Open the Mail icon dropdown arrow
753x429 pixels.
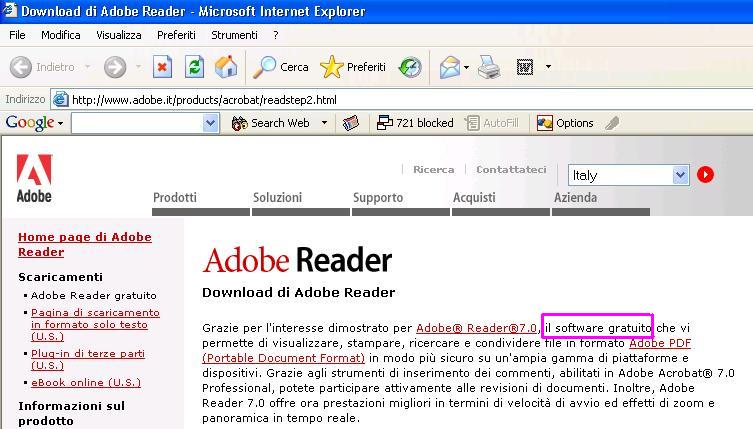tap(466, 67)
